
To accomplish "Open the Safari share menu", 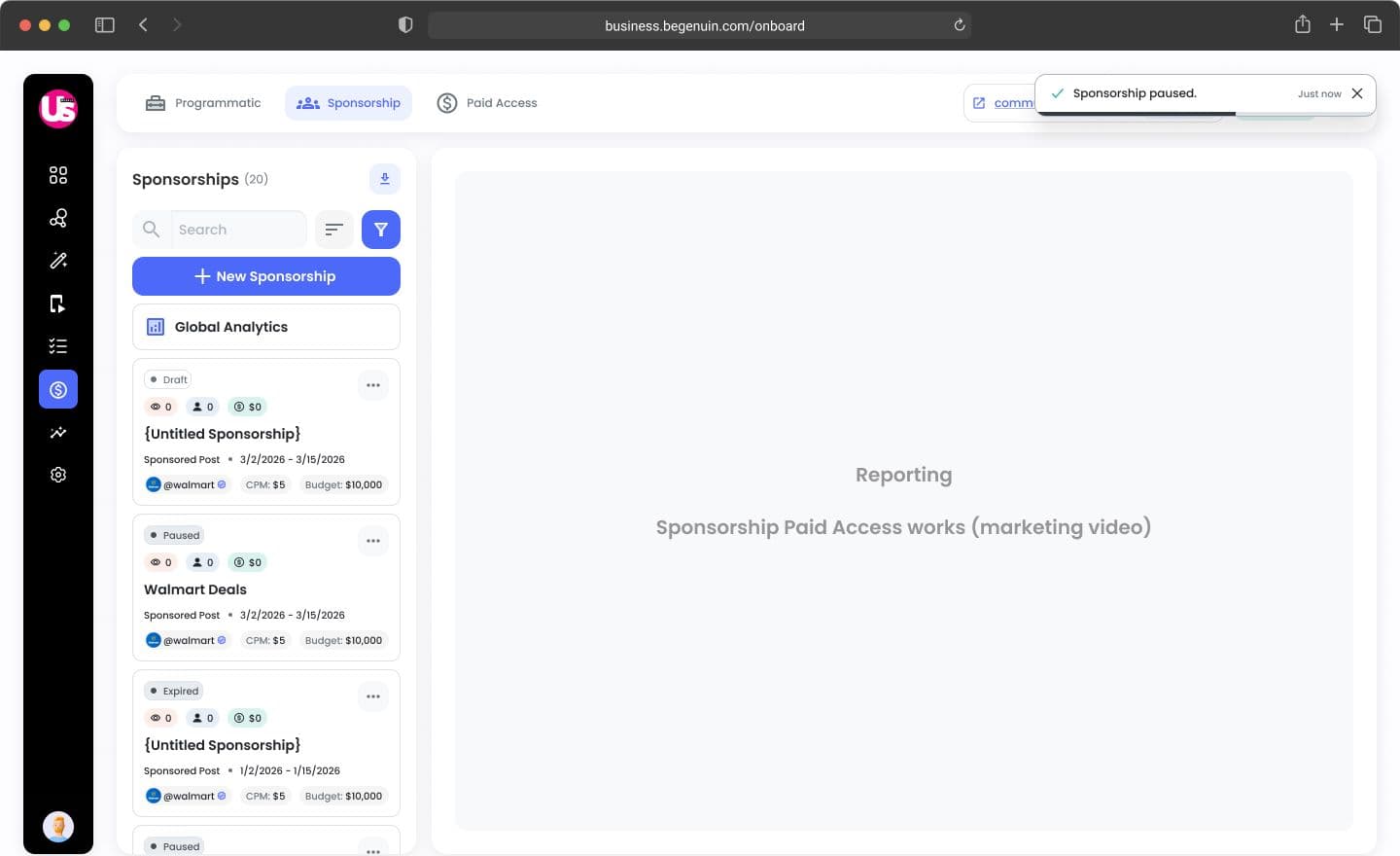I will pyautogui.click(x=1303, y=24).
